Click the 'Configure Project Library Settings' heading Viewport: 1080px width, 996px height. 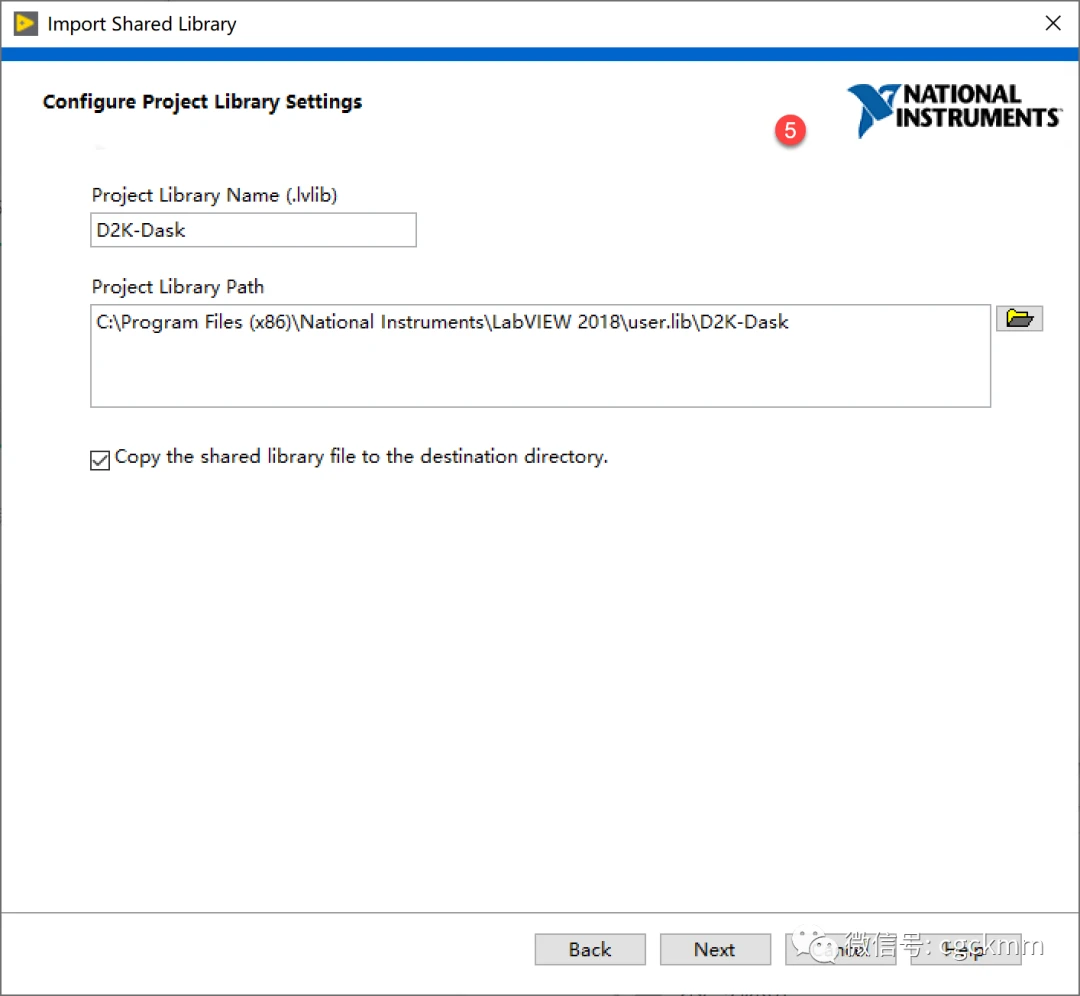point(202,102)
